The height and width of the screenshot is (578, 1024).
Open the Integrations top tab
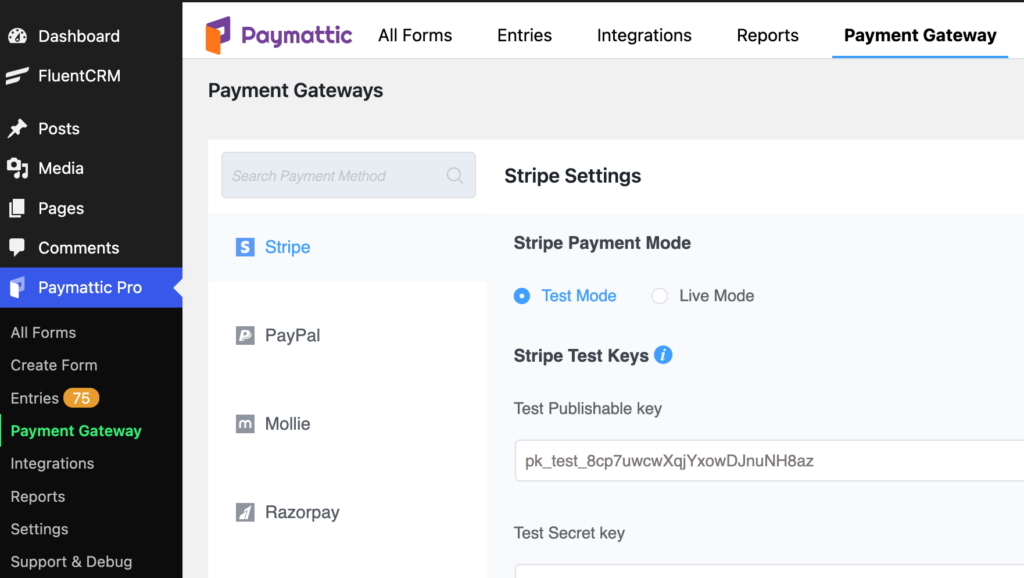pyautogui.click(x=644, y=35)
